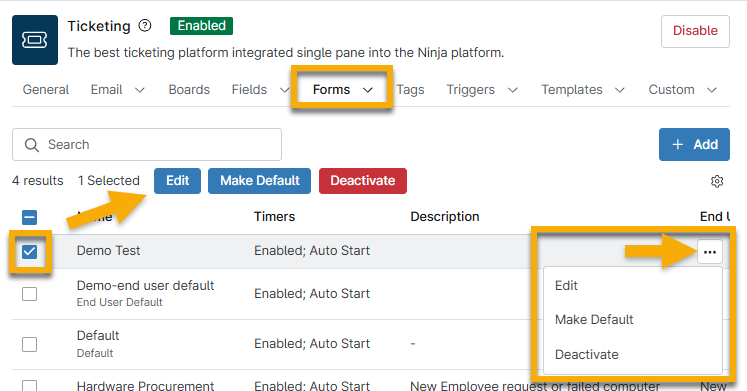Check the Default form row checkbox
The image size is (747, 391).
pos(30,344)
